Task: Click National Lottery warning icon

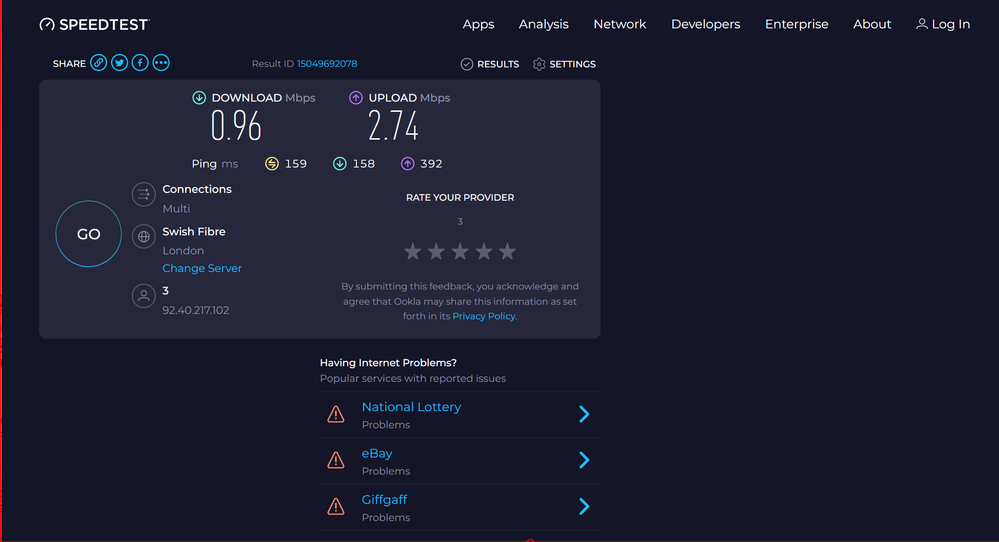Action: click(x=336, y=415)
